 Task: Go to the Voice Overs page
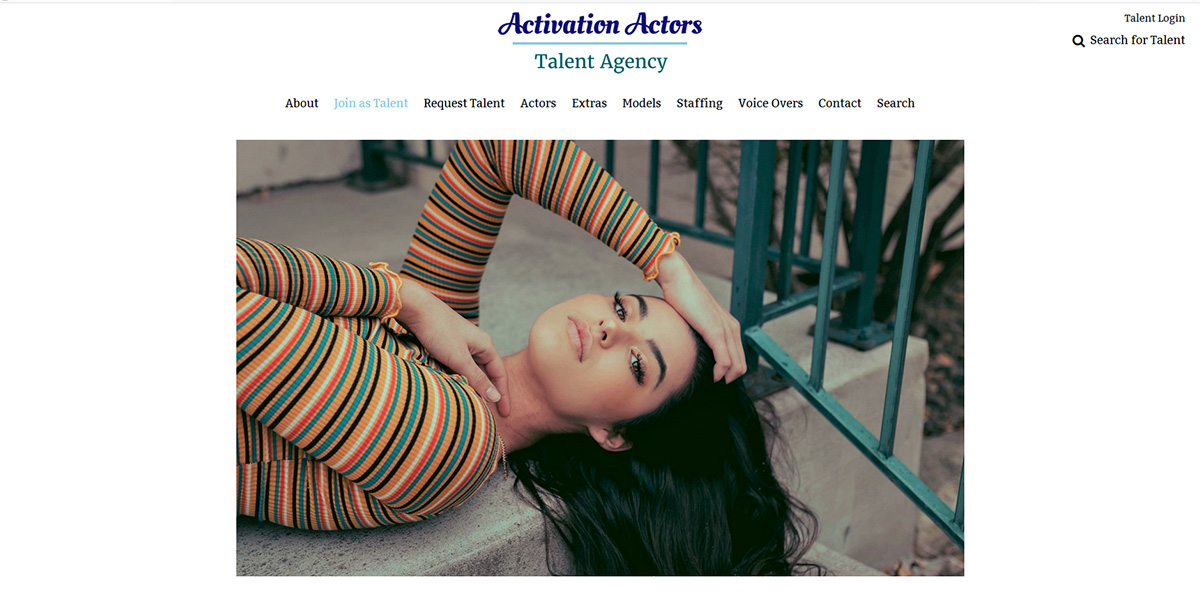[770, 103]
